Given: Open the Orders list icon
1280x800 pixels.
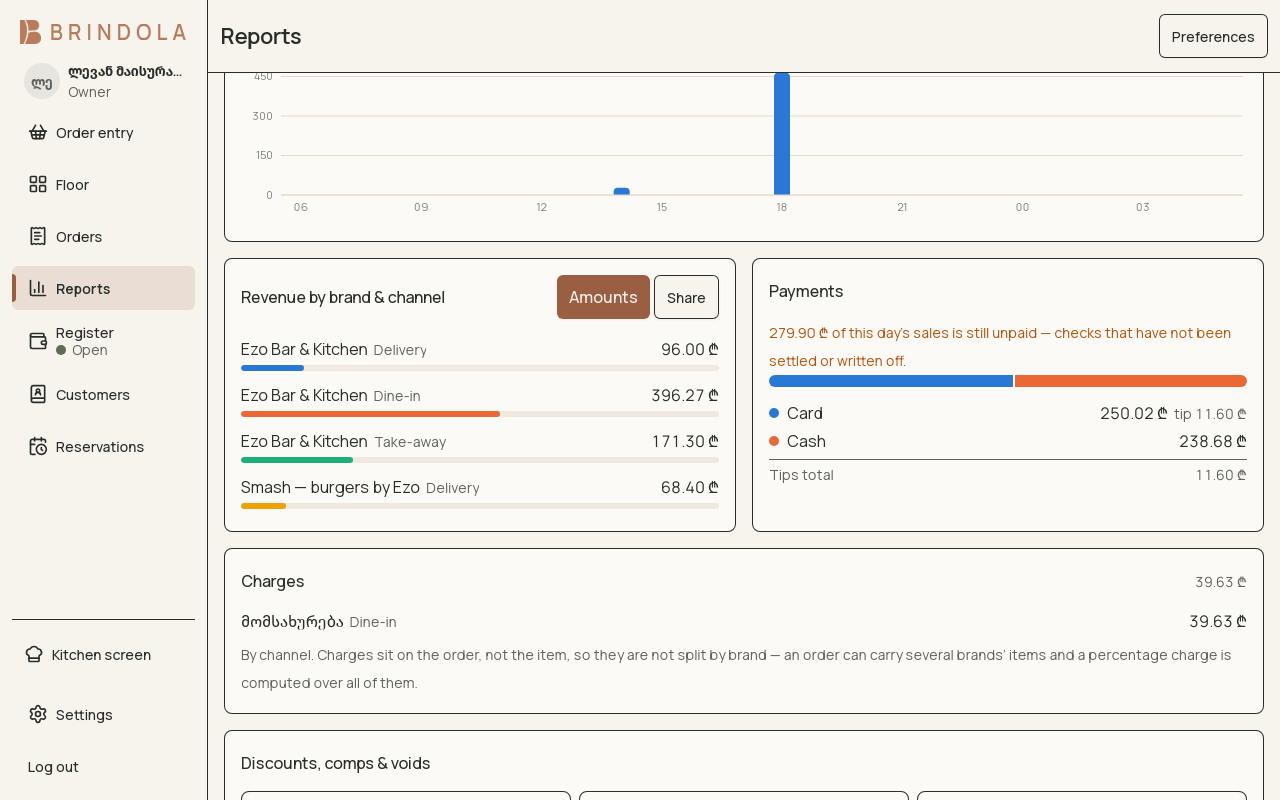Looking at the screenshot, I should tap(38, 236).
